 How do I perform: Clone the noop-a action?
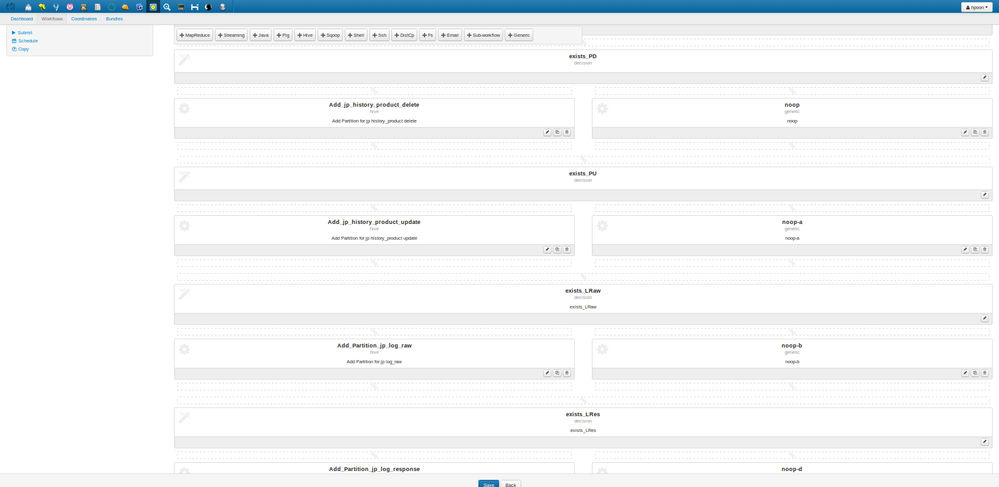coord(975,249)
